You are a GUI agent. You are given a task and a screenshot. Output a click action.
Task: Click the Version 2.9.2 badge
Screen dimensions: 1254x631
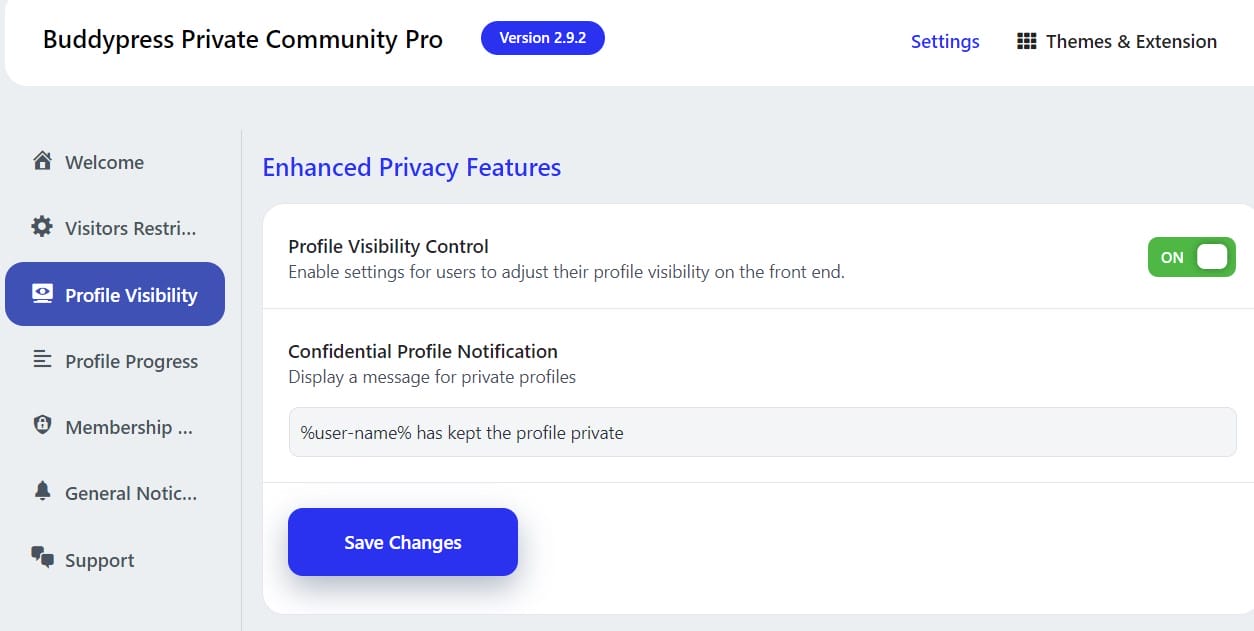542,38
